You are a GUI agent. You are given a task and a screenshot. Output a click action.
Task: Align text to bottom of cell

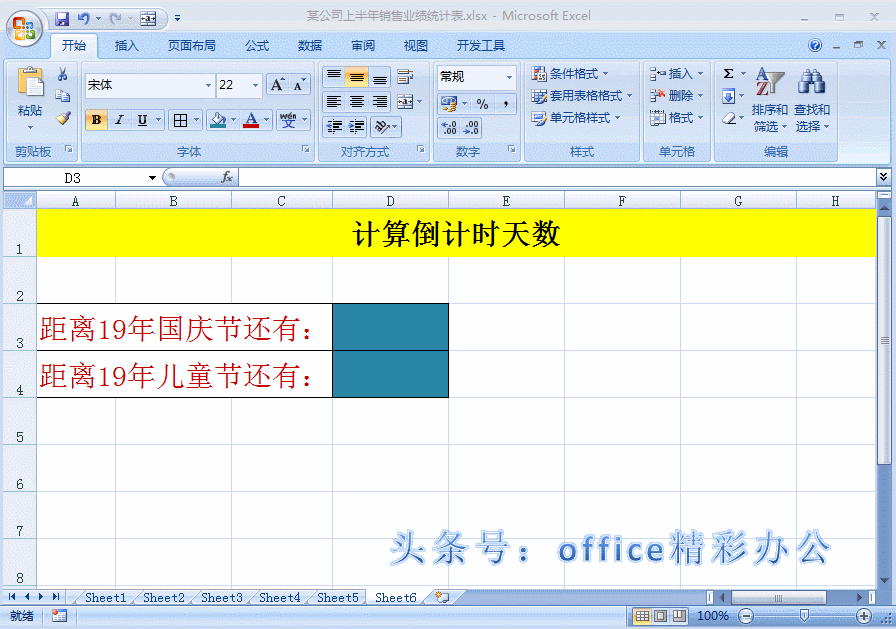click(x=379, y=76)
